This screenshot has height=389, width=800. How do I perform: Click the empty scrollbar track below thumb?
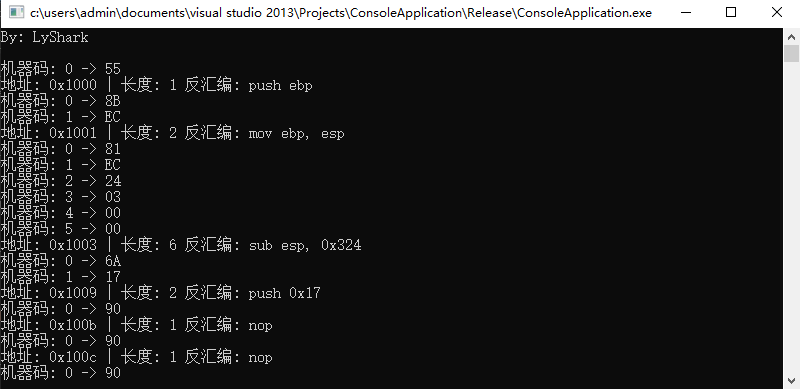tap(791, 217)
